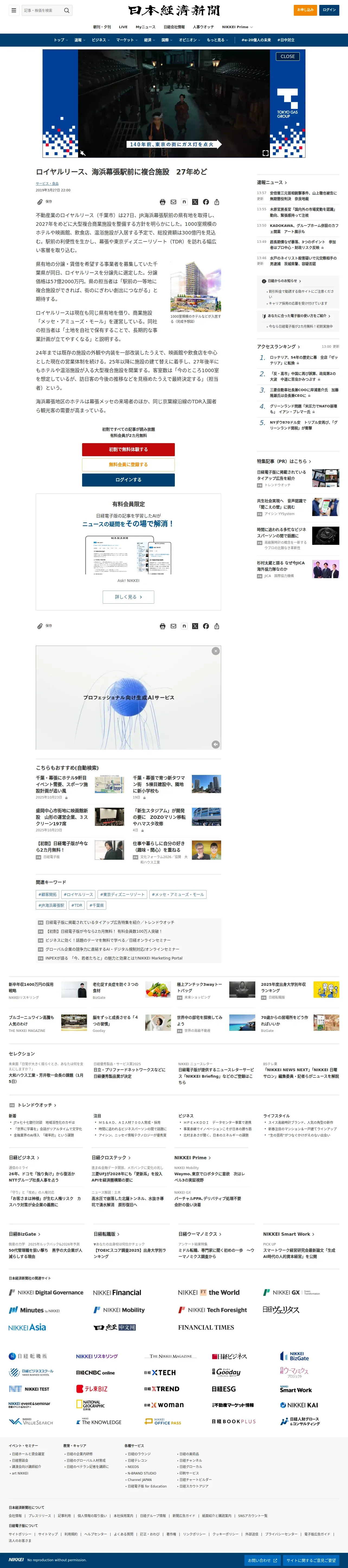Viewport: 348px width, 1568px height.
Task: Expand the トップ navigation dropdown
Action: point(61,40)
